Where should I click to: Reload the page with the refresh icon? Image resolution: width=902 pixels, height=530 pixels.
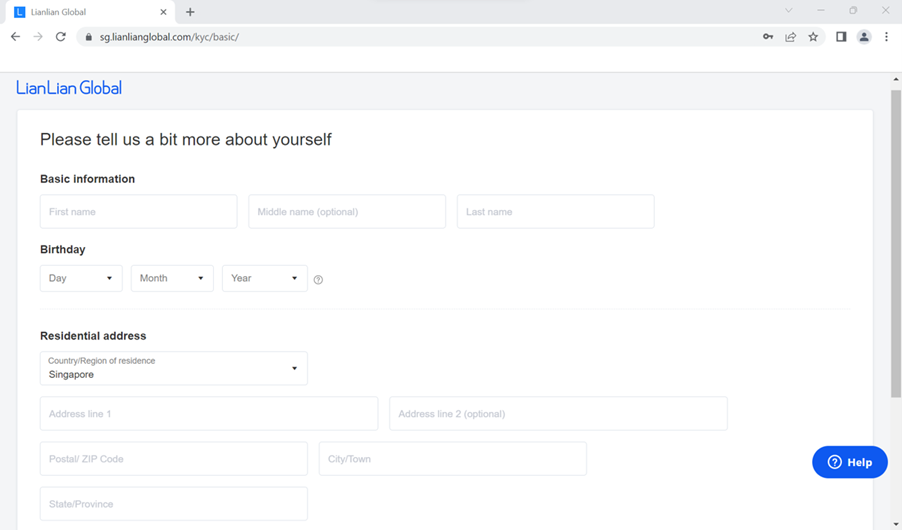click(x=60, y=37)
